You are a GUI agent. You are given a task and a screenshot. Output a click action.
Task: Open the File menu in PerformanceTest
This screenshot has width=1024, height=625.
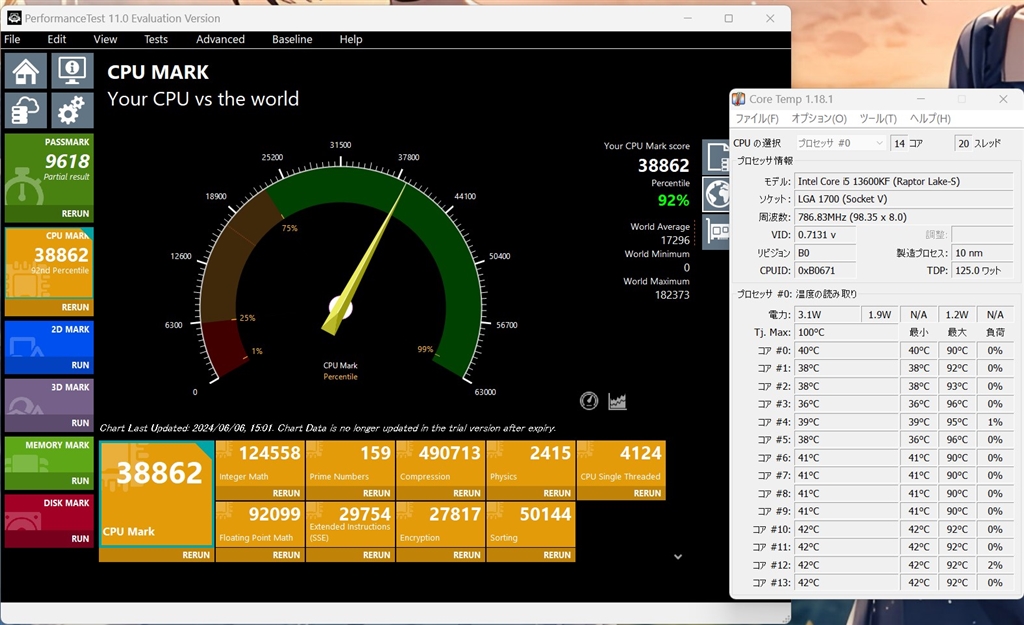(12, 39)
